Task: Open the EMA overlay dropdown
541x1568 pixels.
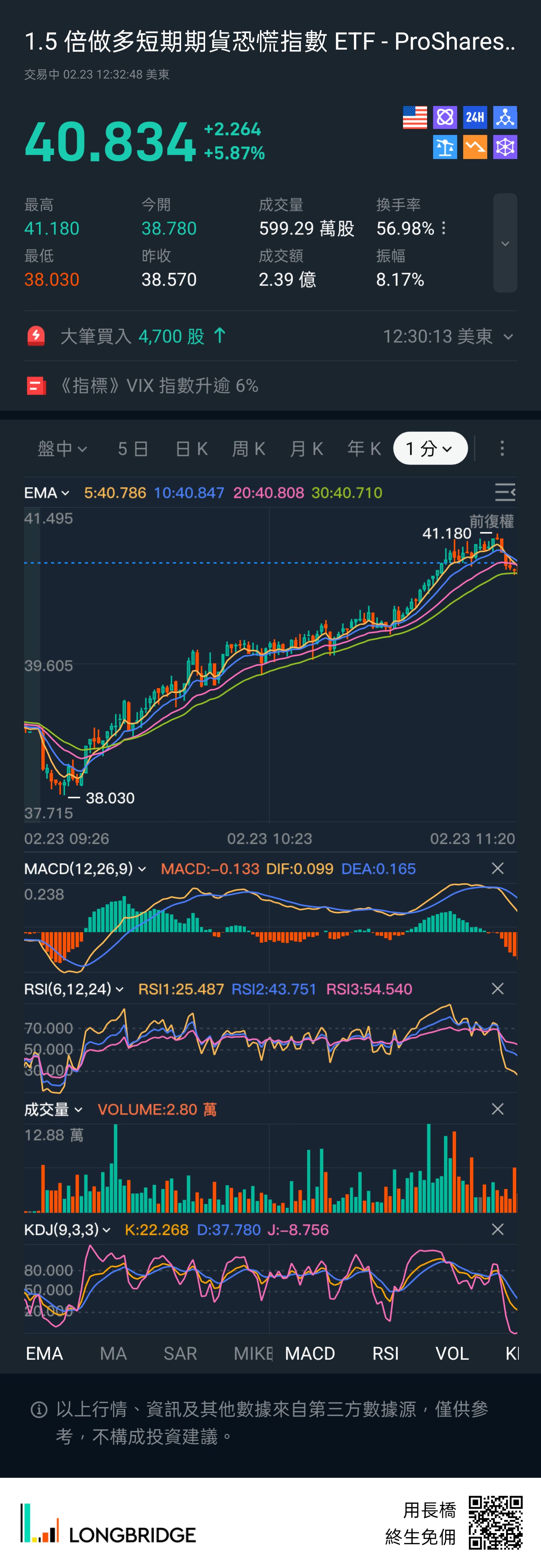Action: point(46,492)
